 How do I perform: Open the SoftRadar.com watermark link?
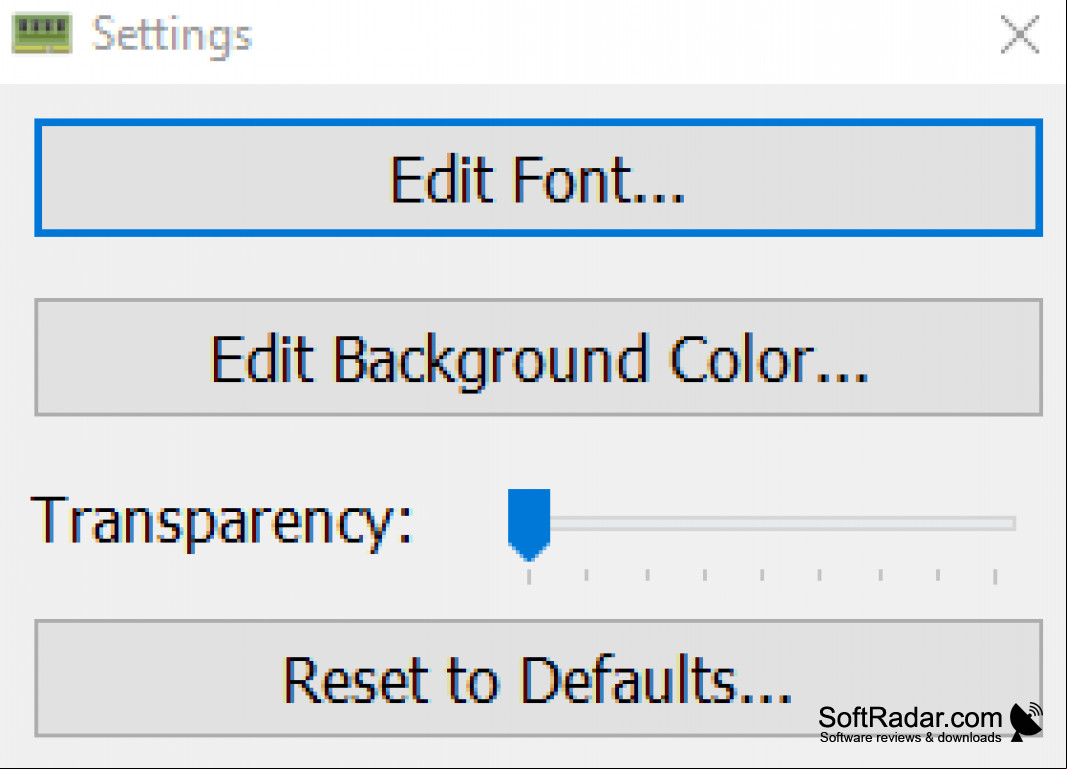[910, 717]
